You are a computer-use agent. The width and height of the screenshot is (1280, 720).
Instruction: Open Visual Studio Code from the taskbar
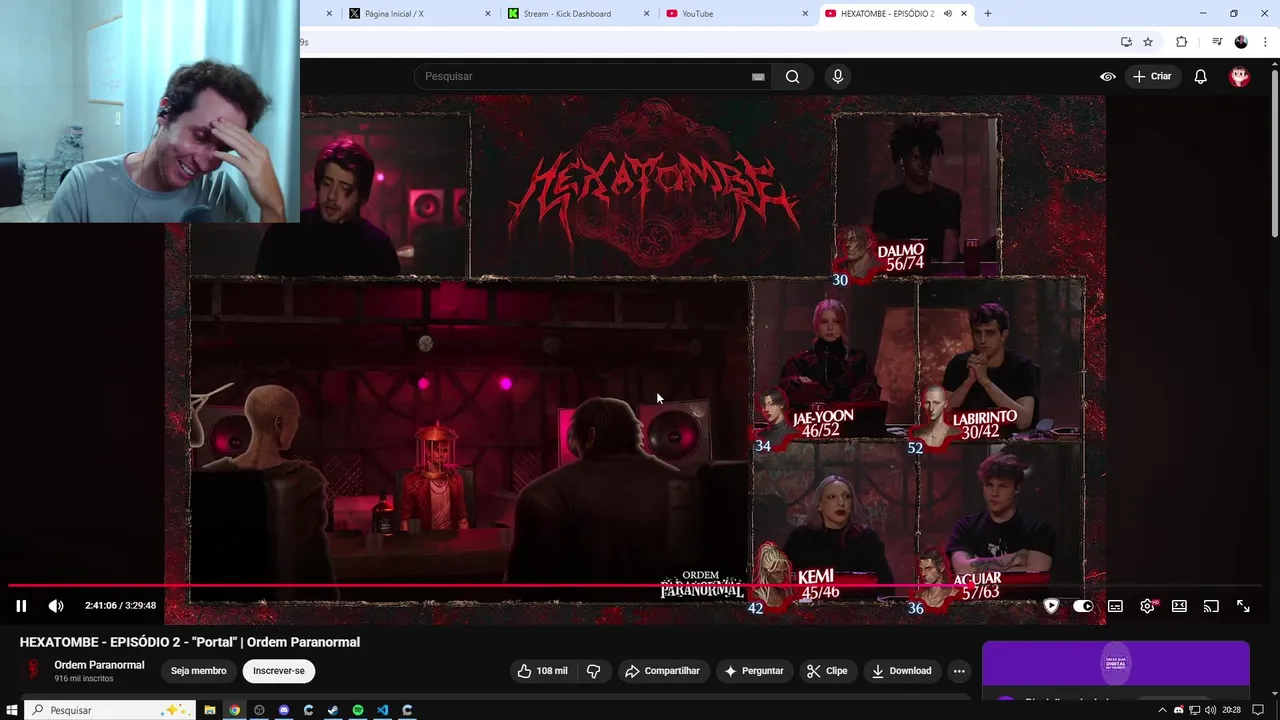382,710
